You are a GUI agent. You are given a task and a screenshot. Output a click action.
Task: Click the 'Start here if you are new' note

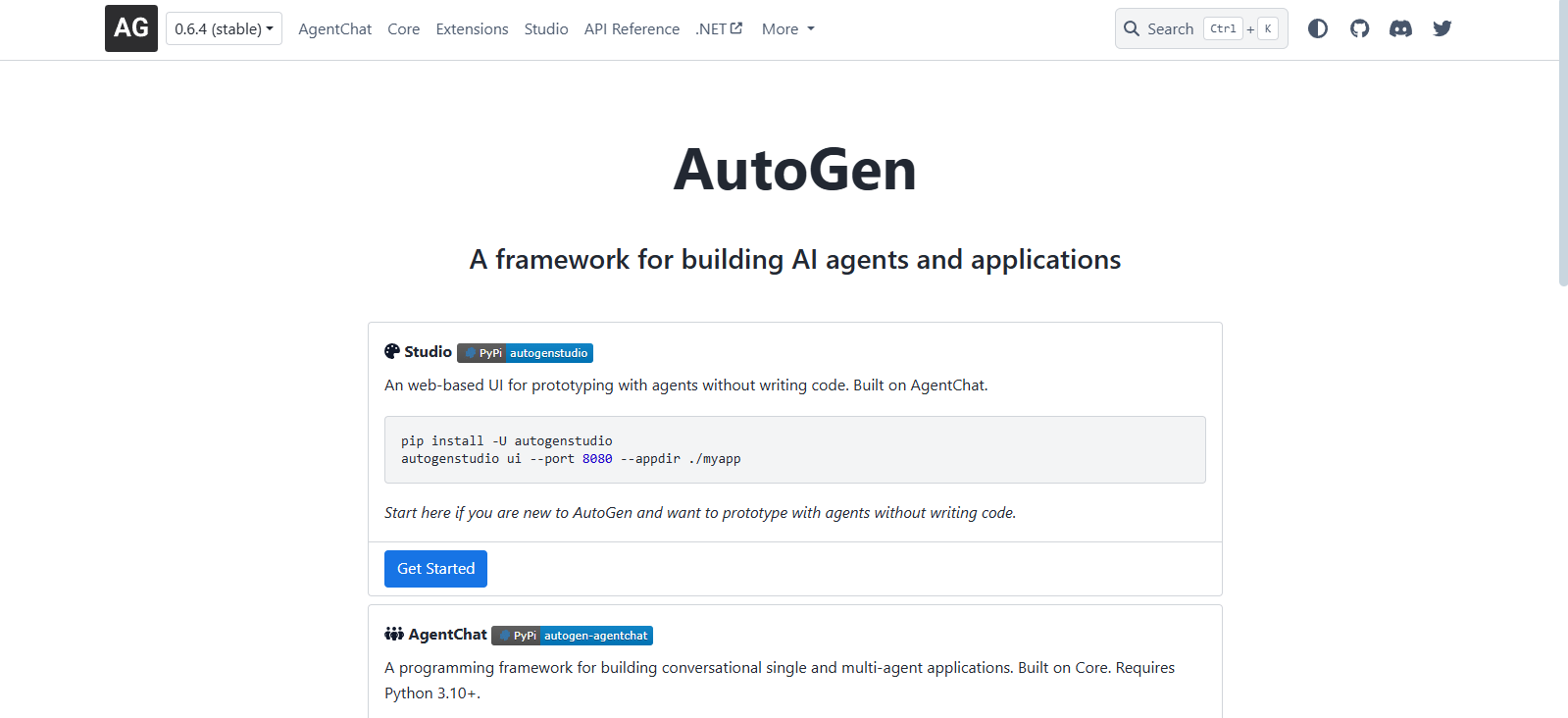(x=700, y=513)
